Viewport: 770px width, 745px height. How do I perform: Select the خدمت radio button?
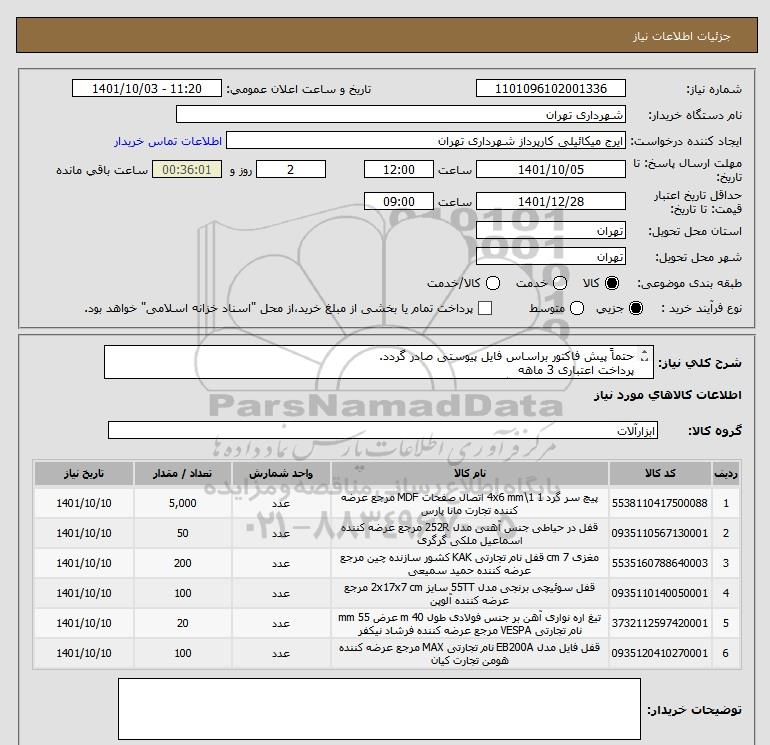pyautogui.click(x=560, y=283)
